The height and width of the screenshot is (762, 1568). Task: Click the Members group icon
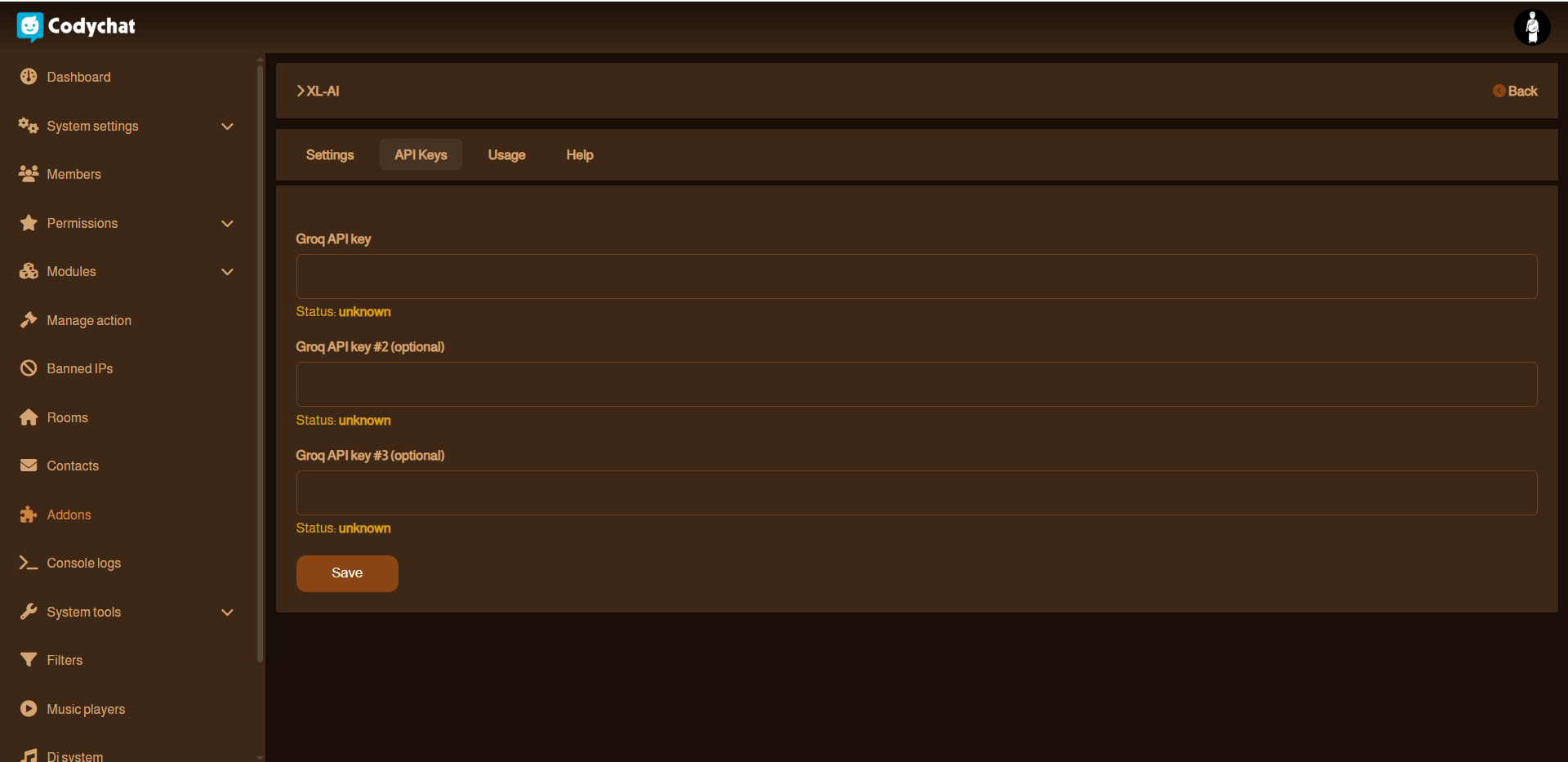[29, 174]
